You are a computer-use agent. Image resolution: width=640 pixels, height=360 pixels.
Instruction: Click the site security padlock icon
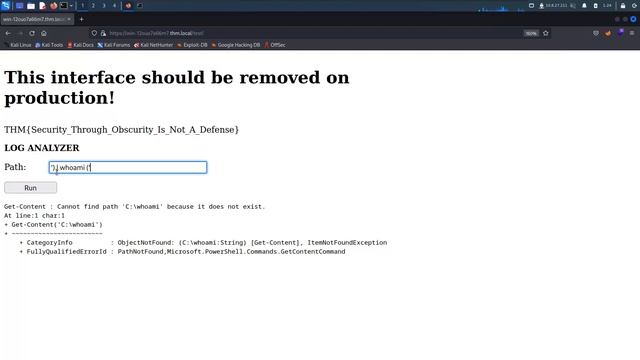pyautogui.click(x=103, y=33)
